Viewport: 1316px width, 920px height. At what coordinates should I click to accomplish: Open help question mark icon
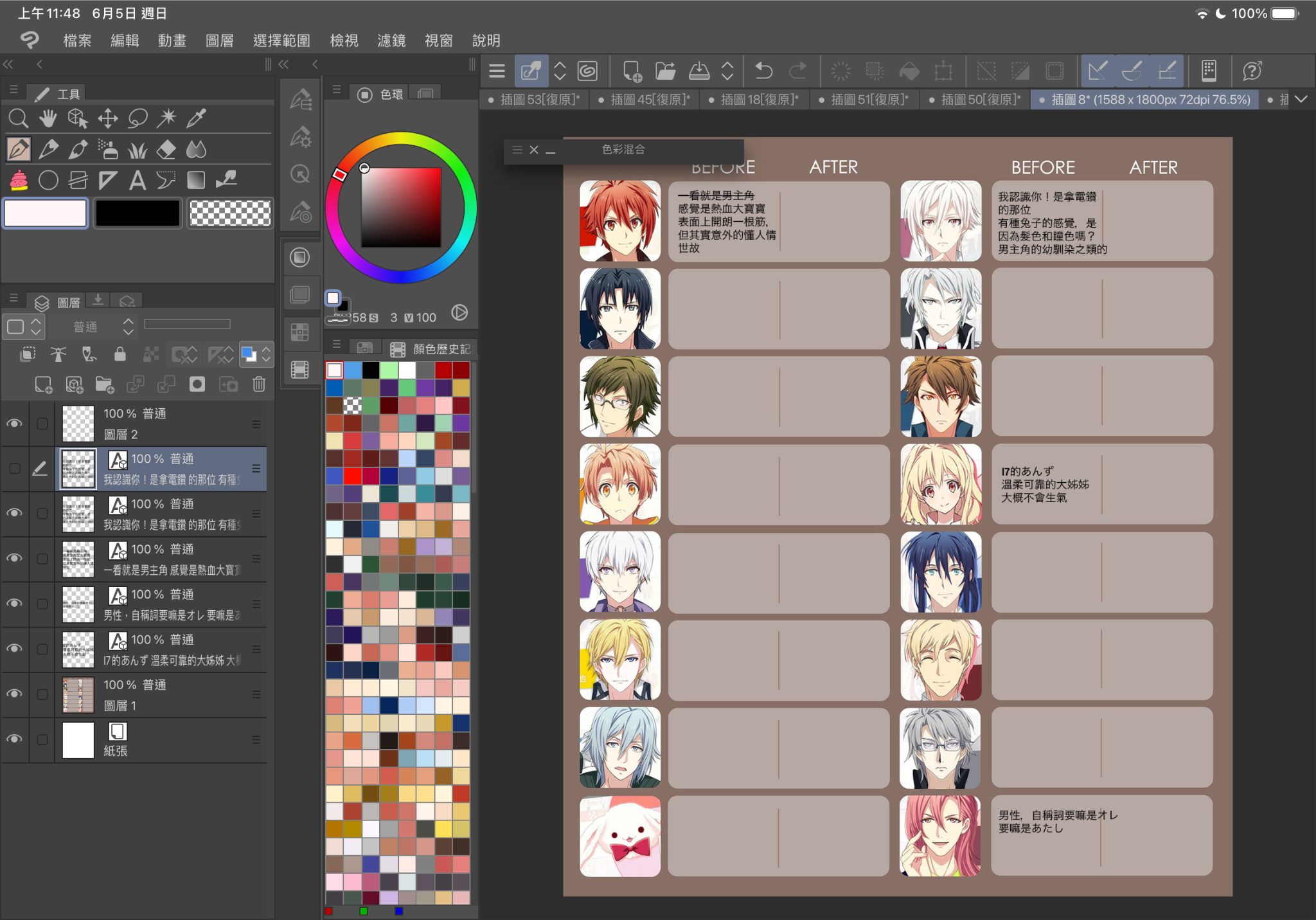point(1252,71)
